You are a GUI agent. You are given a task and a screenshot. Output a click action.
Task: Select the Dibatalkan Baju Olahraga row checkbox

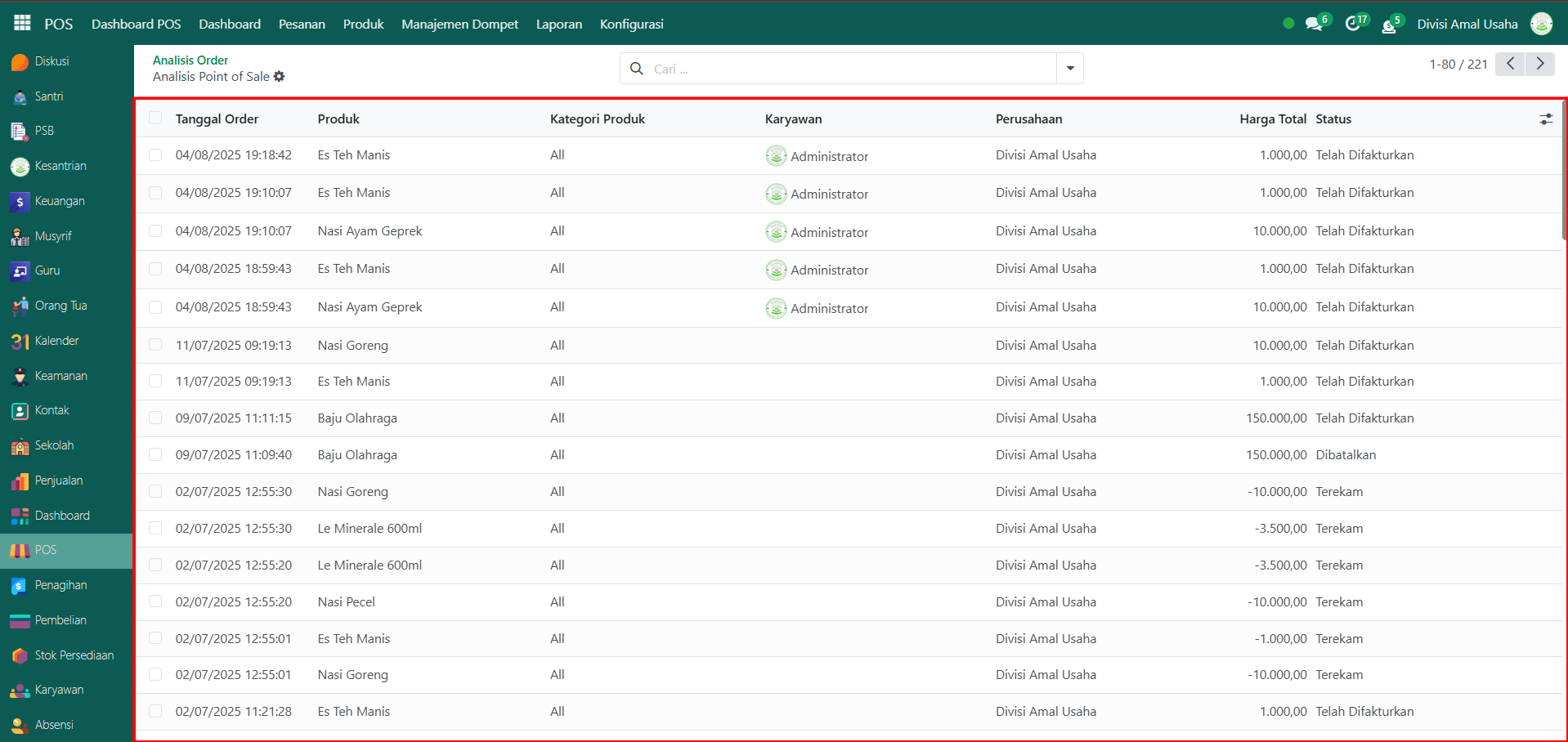155,455
